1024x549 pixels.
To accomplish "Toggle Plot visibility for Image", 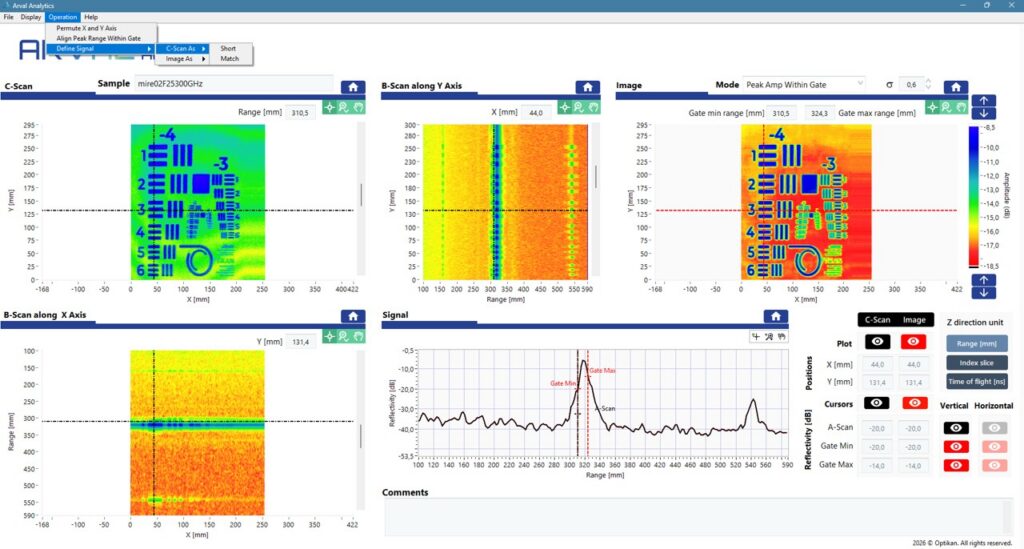I will (x=913, y=341).
